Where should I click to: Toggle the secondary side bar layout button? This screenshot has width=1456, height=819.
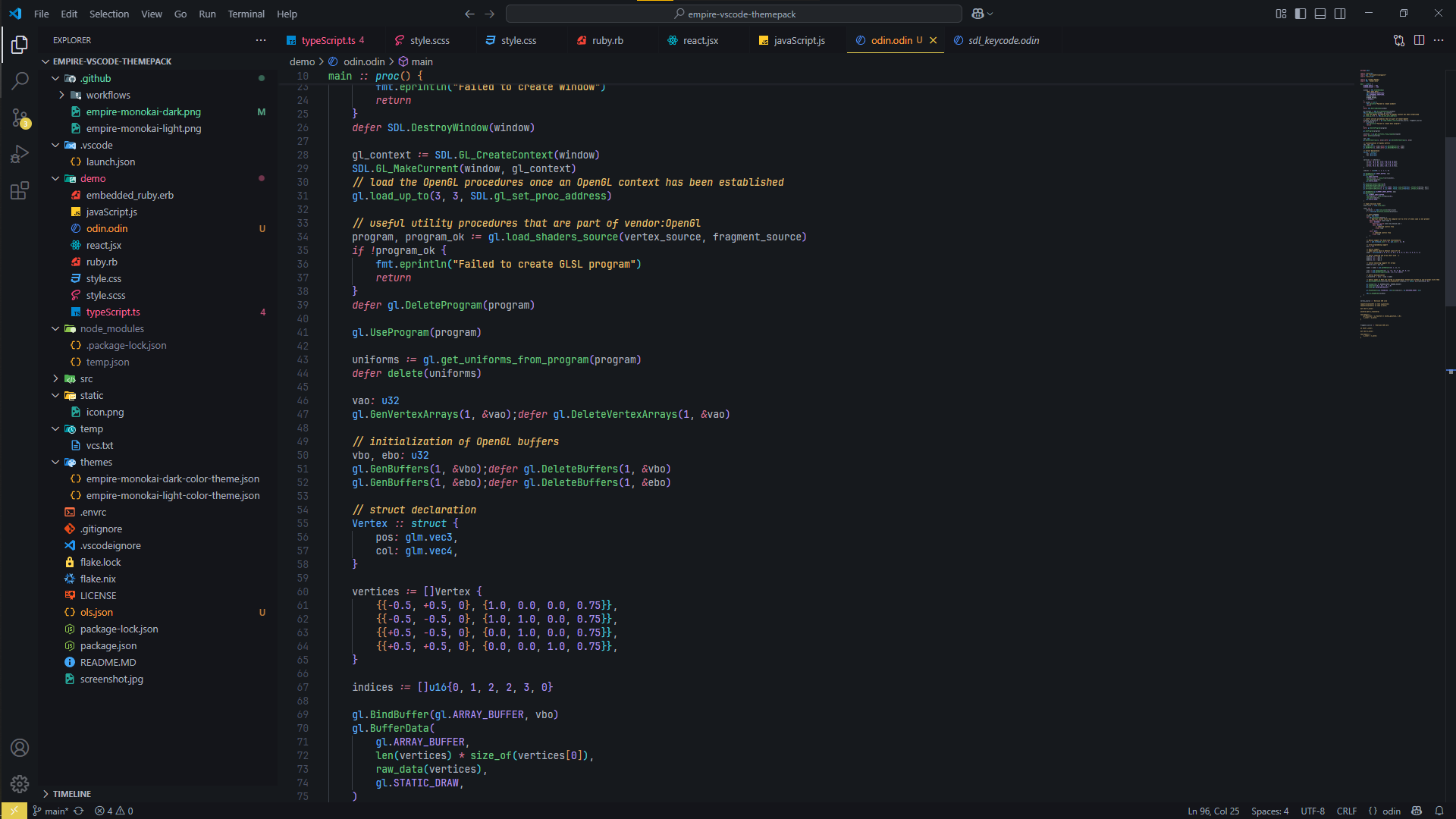point(1340,14)
